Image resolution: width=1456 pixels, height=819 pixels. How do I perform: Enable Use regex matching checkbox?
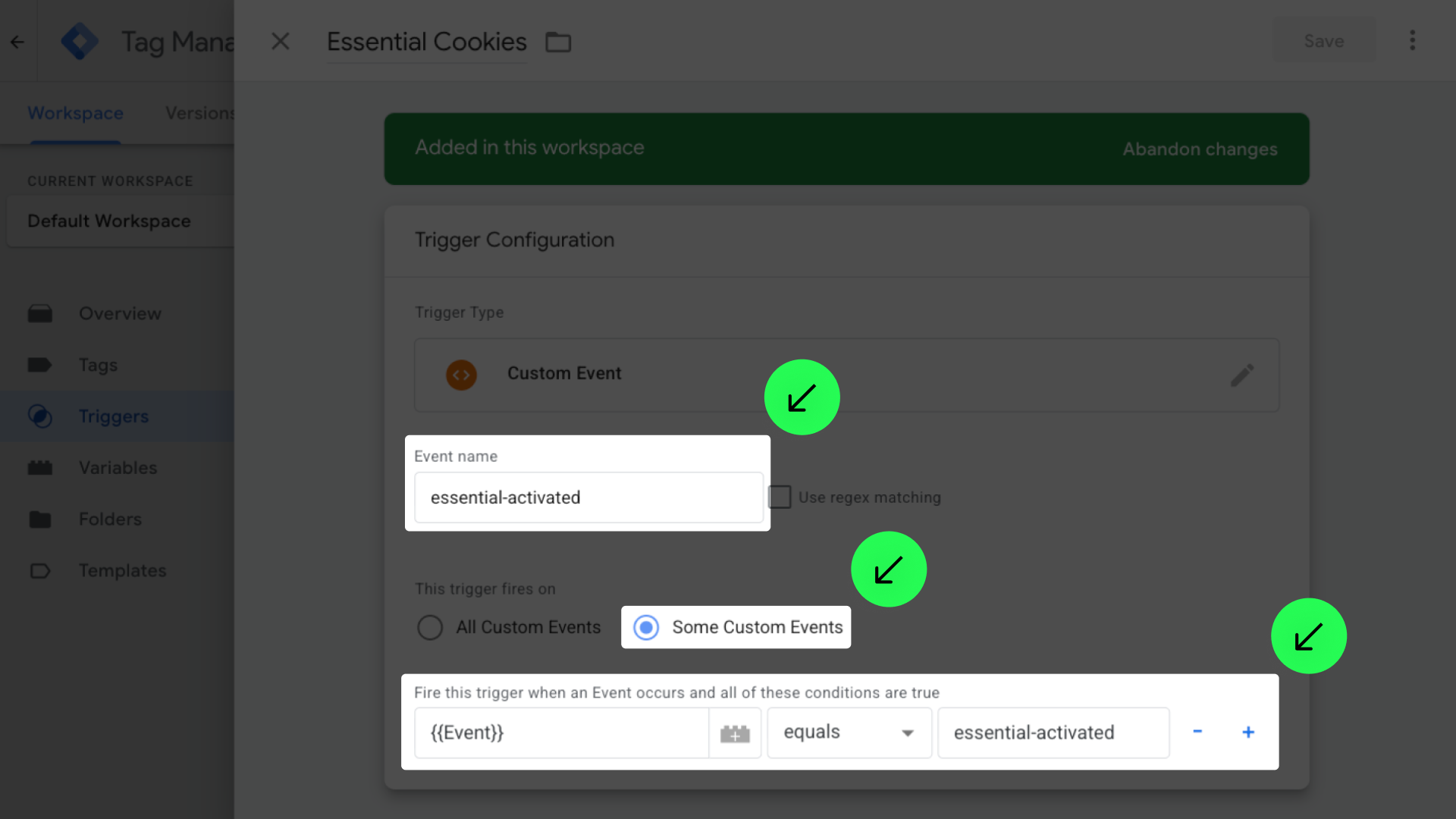point(780,497)
